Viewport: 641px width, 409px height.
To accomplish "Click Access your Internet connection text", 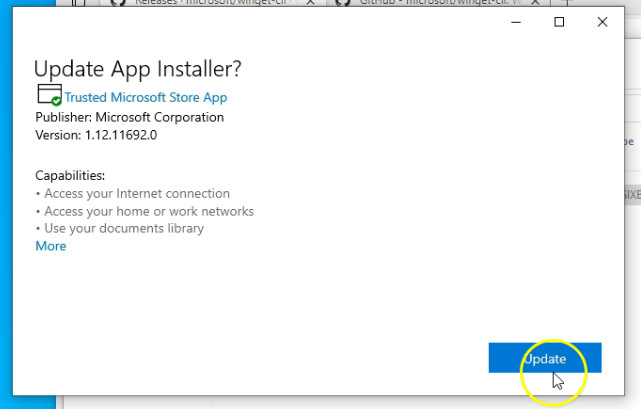I will click(x=137, y=193).
